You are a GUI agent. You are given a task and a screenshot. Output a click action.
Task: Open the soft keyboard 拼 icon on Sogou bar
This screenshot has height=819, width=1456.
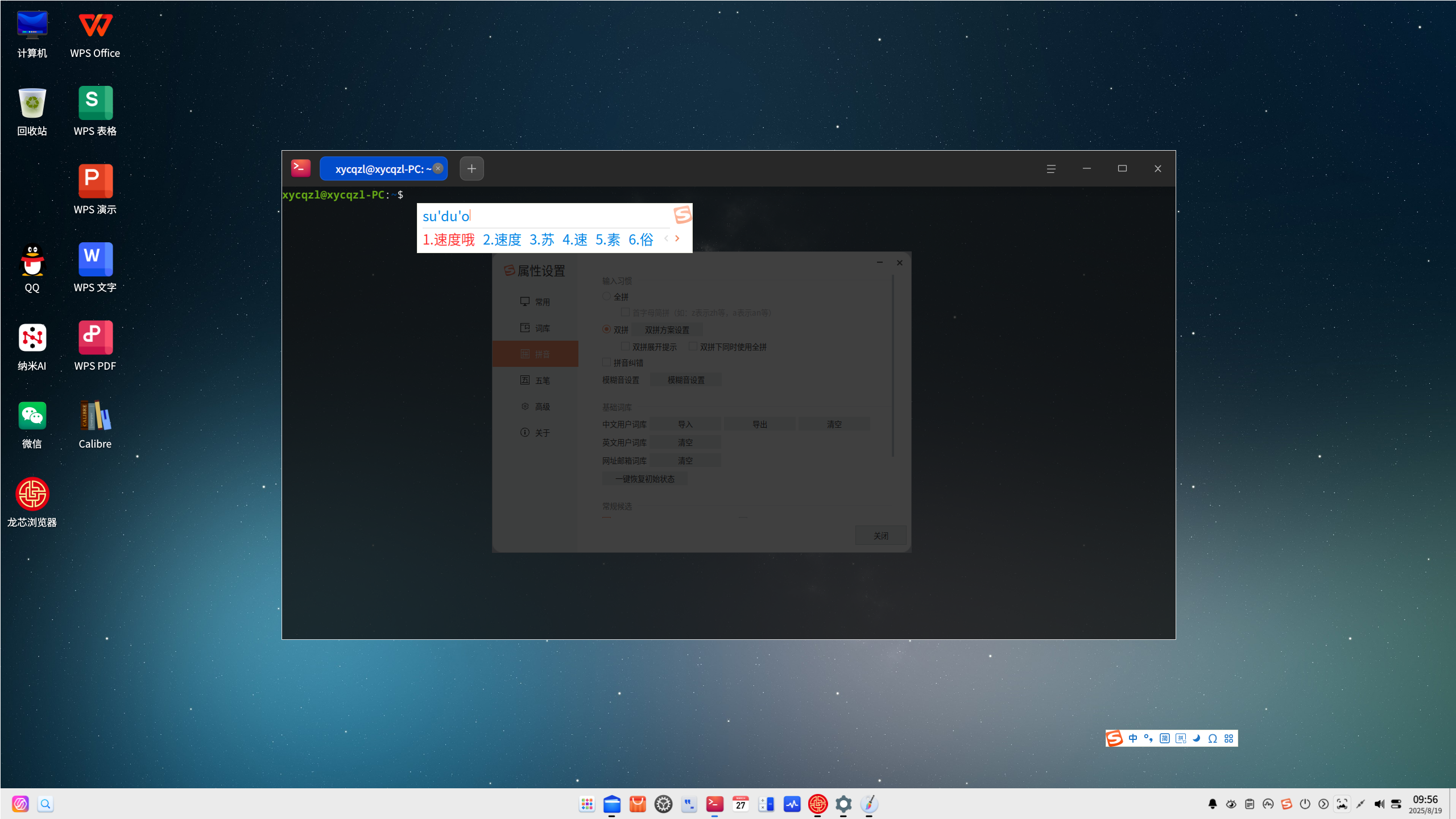(x=1181, y=738)
